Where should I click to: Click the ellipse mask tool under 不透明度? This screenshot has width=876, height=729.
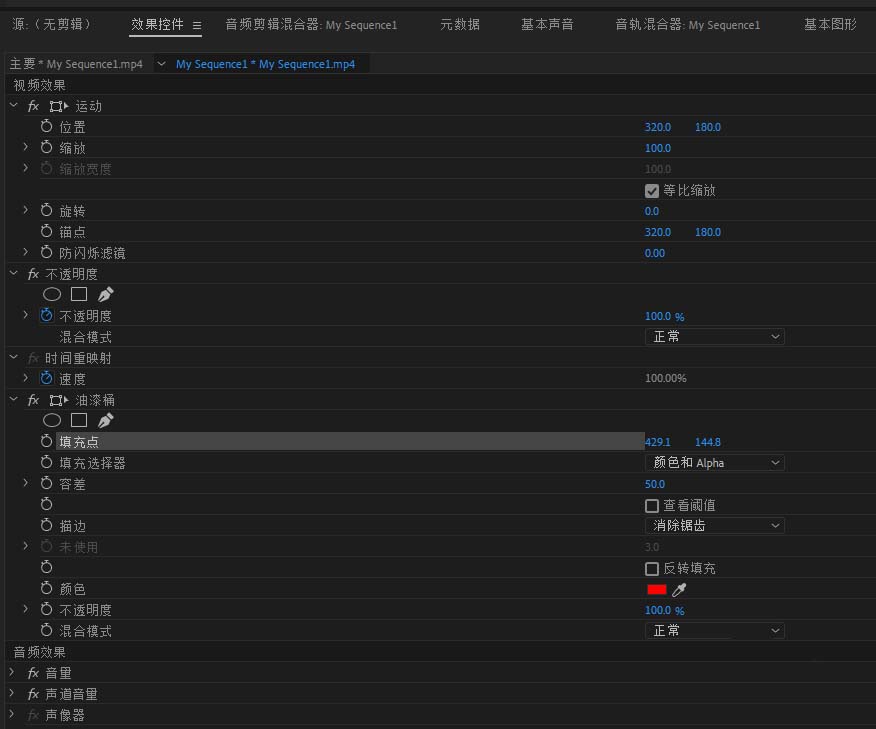click(52, 294)
